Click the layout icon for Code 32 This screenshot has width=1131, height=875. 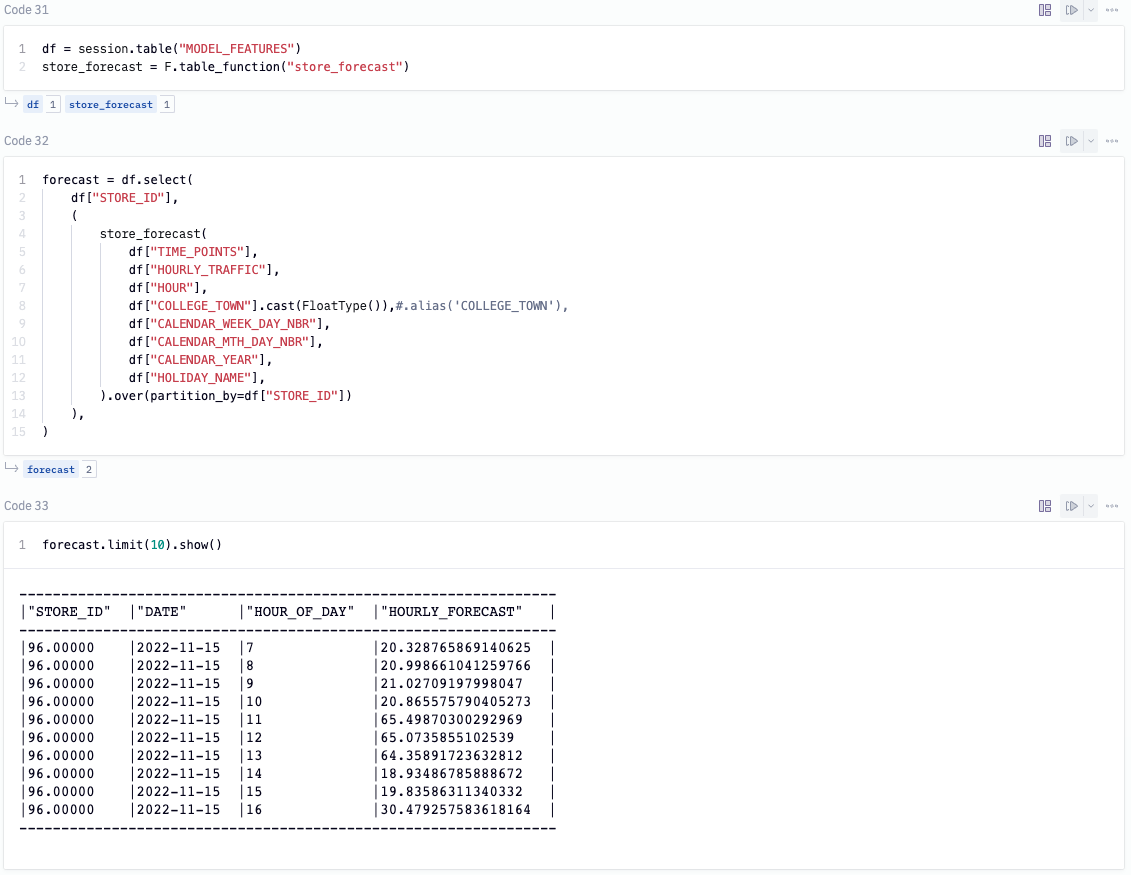(1045, 141)
